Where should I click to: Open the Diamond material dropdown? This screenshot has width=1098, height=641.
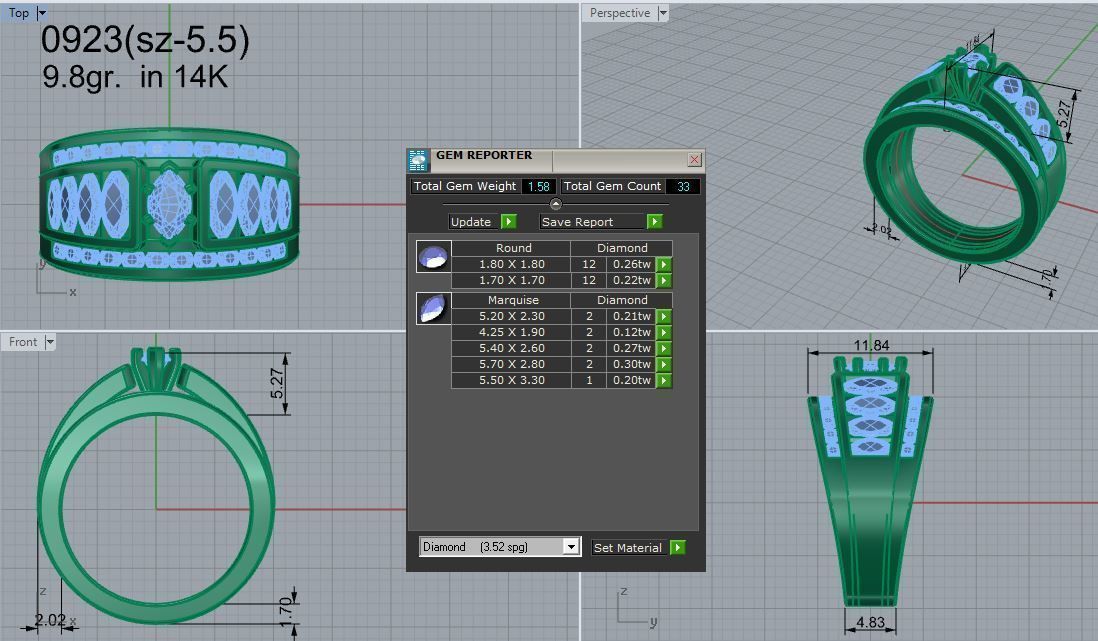[x=571, y=546]
